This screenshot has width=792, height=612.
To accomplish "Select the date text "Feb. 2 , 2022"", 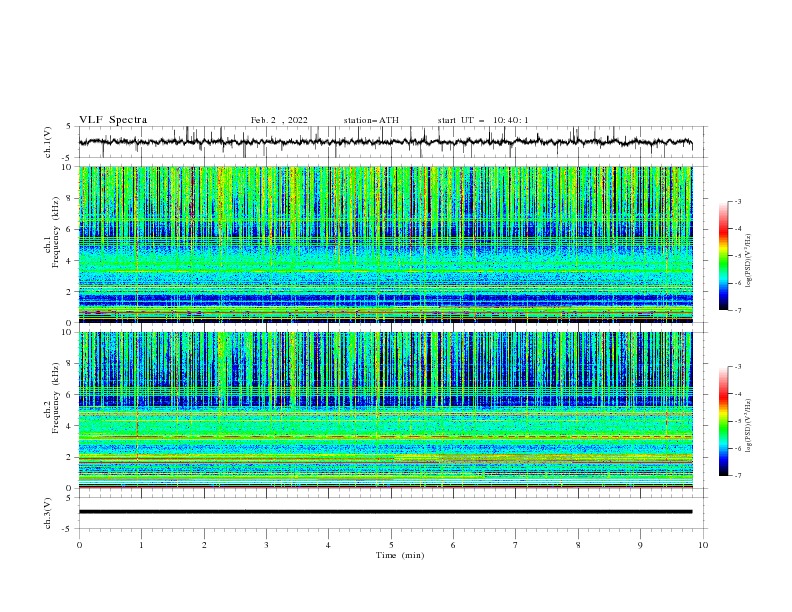I will click(279, 120).
